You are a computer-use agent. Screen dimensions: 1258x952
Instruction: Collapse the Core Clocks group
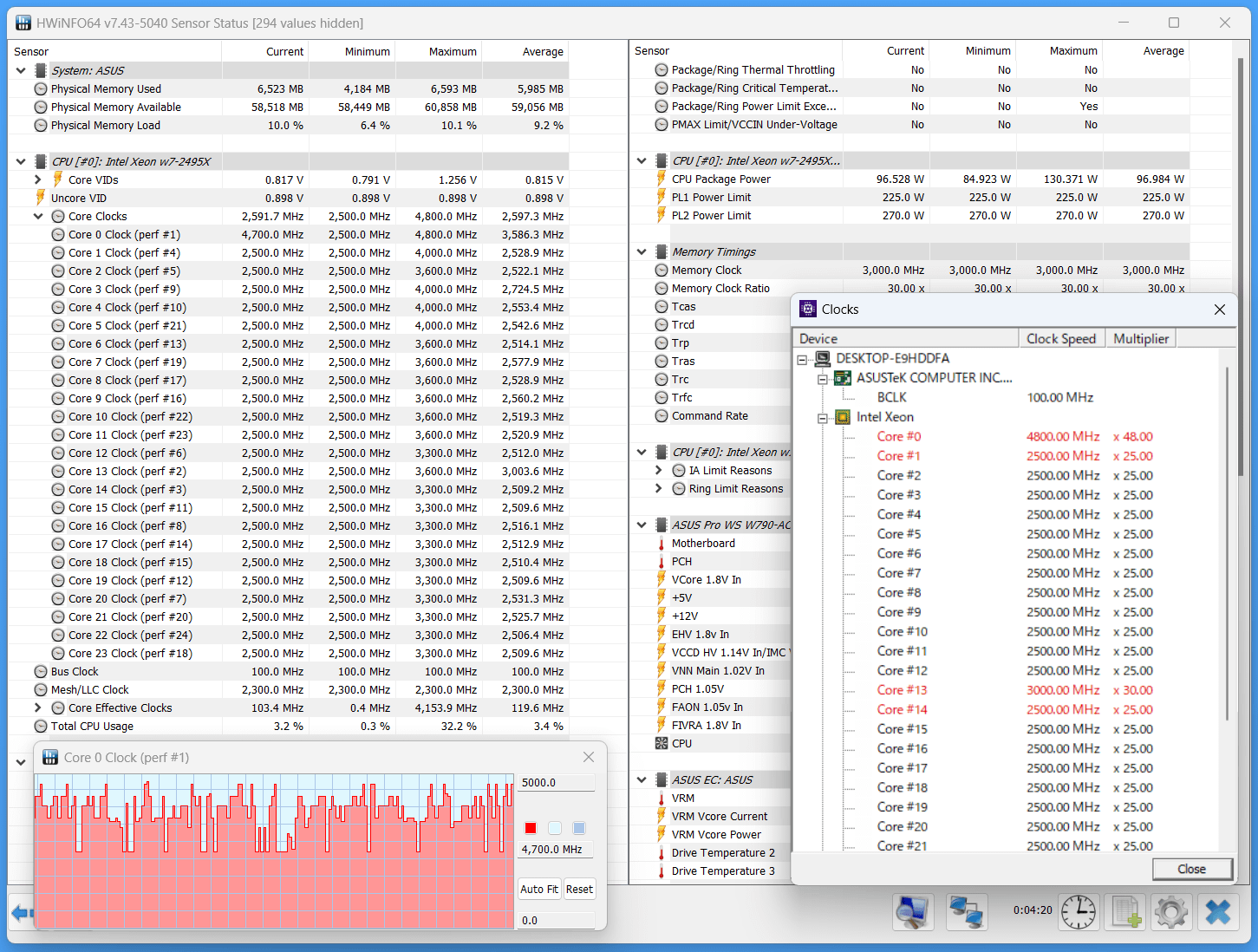point(38,216)
